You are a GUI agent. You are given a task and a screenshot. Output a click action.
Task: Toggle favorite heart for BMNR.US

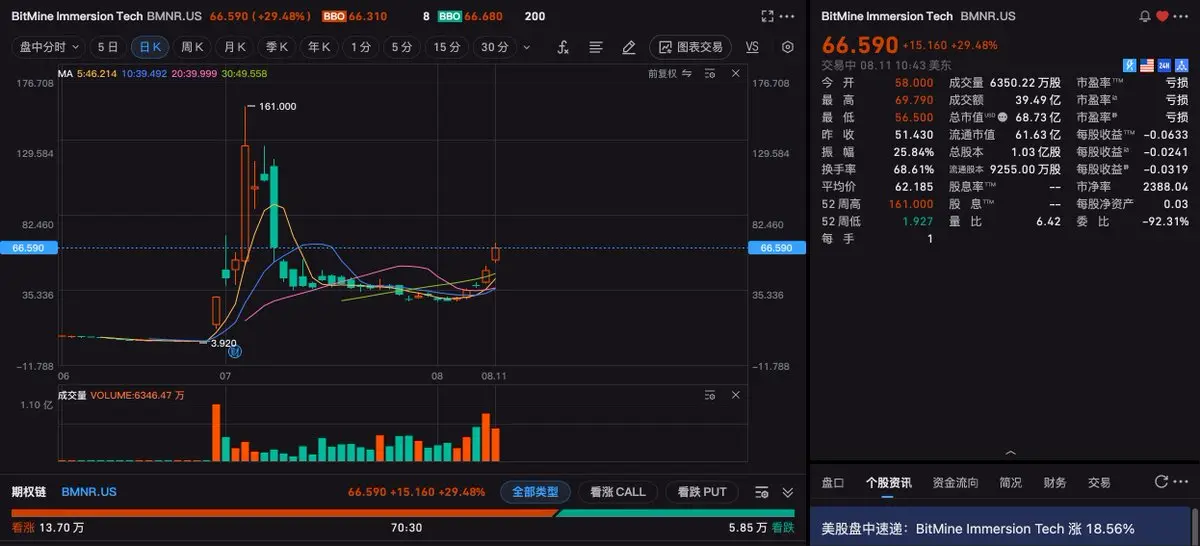[x=1162, y=16]
